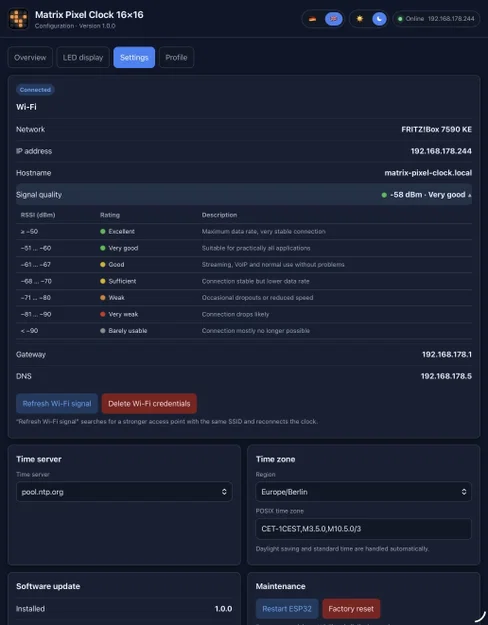The height and width of the screenshot is (625, 488).
Task: Click the < −90 RSSI cell
Action: pyautogui.click(x=30, y=331)
